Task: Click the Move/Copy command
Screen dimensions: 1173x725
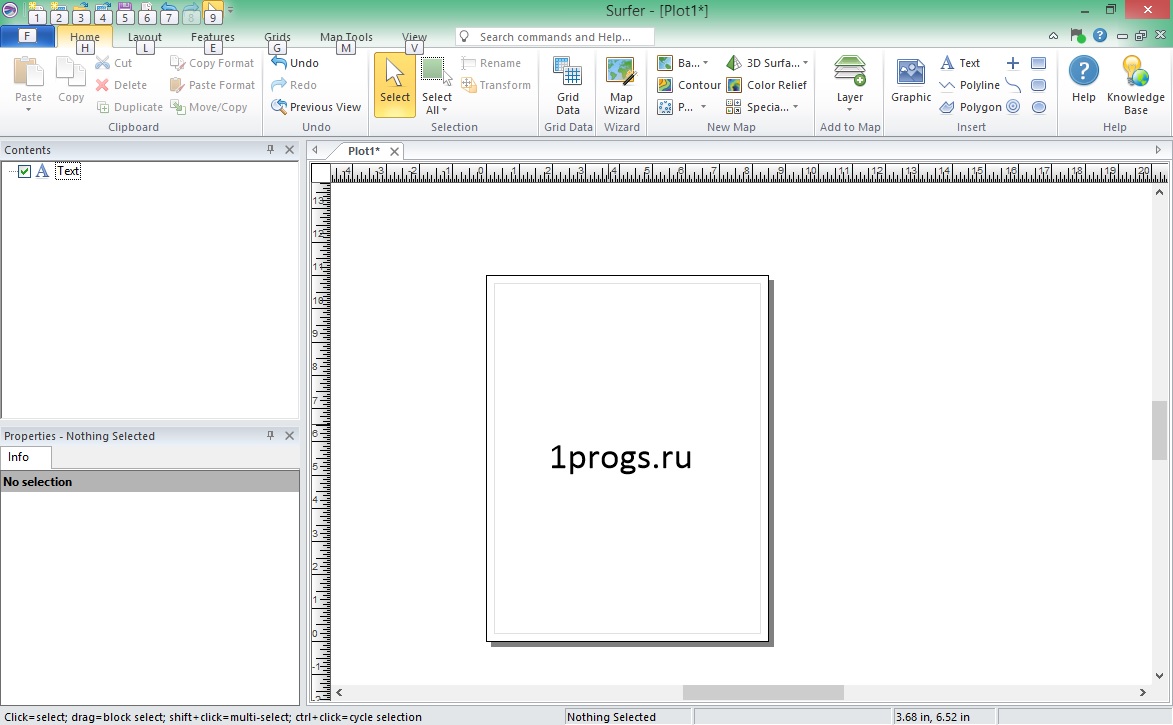Action: (209, 107)
